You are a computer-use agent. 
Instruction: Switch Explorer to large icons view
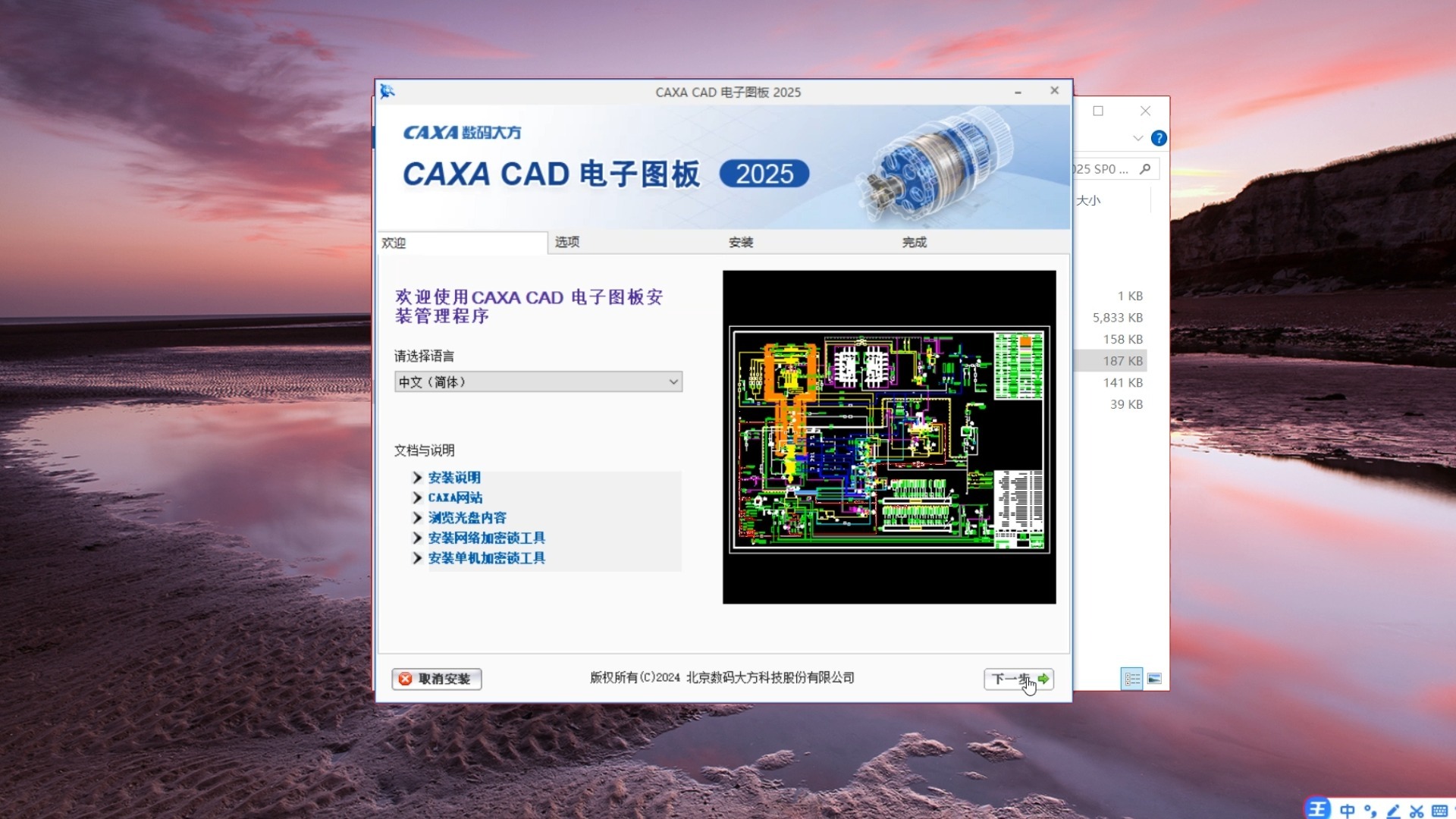[x=1154, y=679]
